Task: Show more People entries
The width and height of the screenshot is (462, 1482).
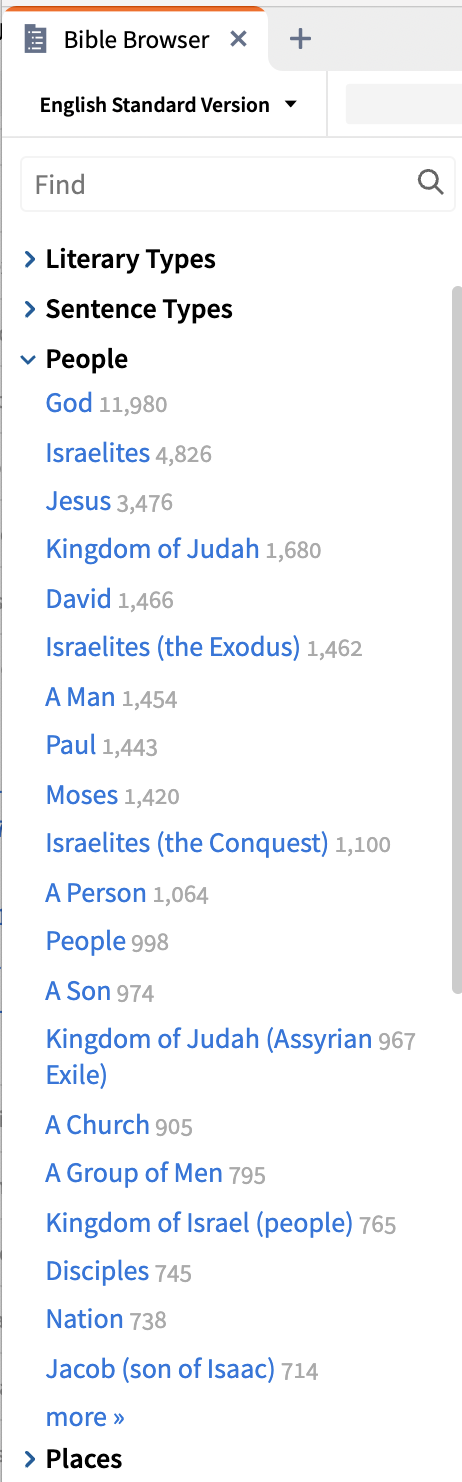Action: 85,1417
